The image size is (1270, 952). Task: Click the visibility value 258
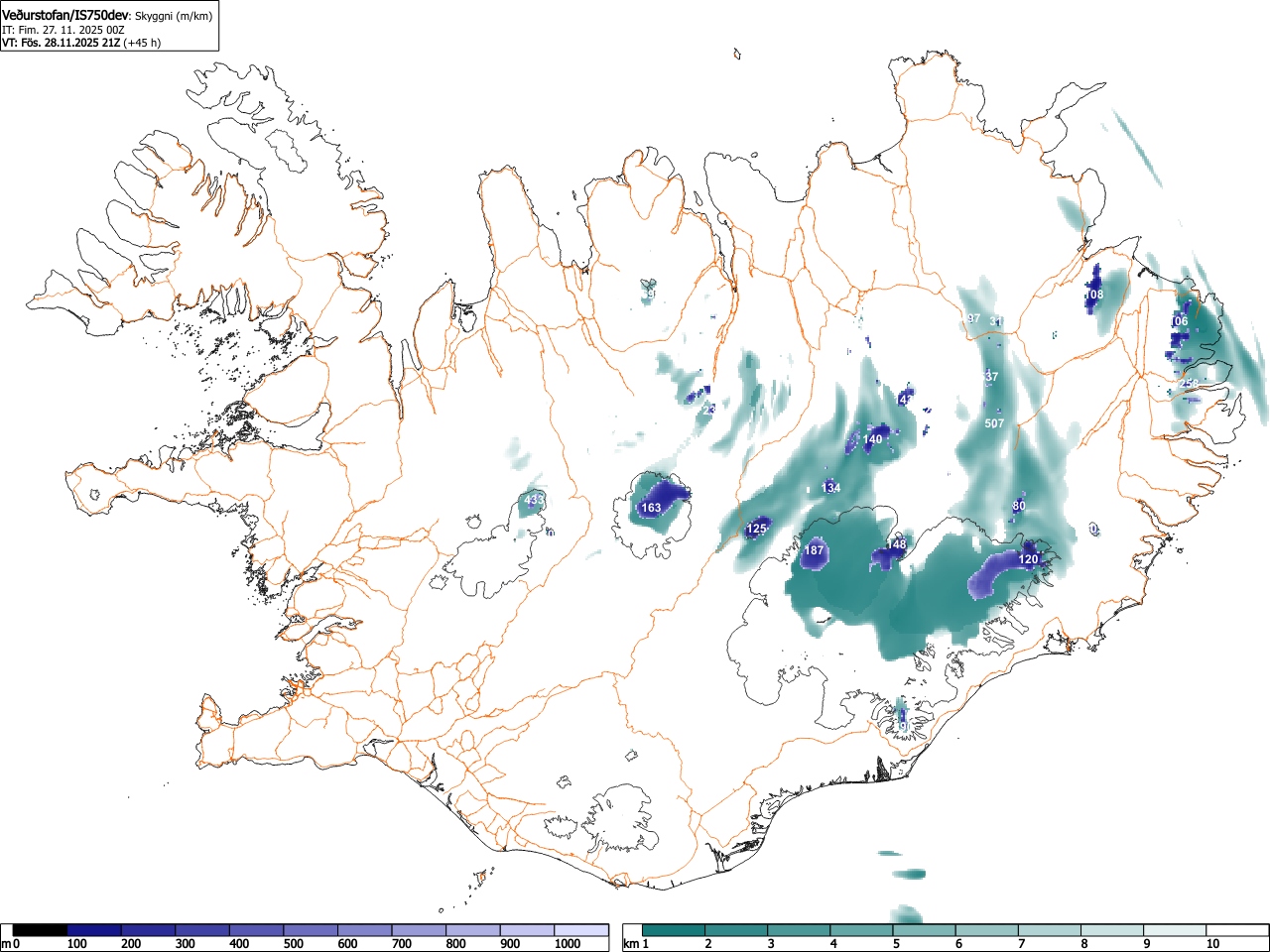coord(1189,383)
